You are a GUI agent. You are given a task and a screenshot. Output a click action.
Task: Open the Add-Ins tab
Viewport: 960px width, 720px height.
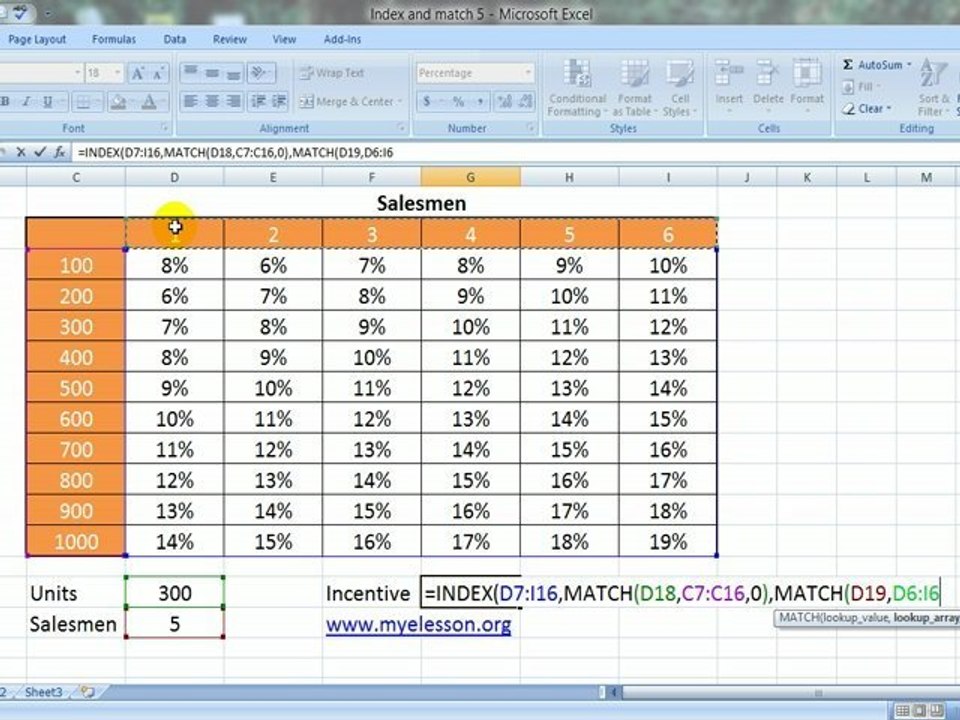(342, 39)
